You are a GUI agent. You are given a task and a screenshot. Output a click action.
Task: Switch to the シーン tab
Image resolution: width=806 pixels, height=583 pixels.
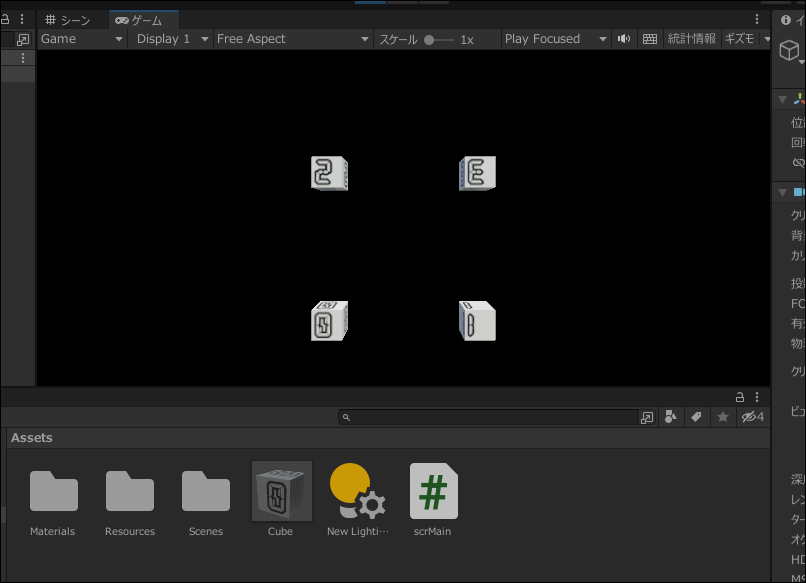coord(68,20)
